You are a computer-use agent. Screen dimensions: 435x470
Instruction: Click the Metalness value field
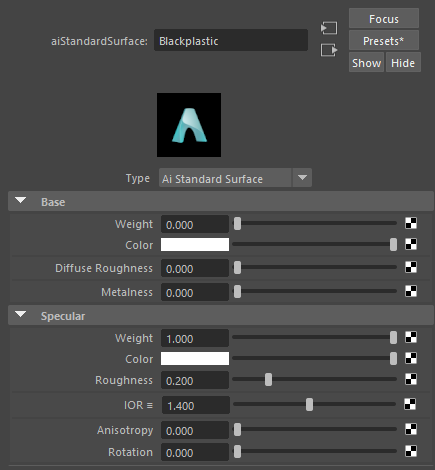coord(195,292)
